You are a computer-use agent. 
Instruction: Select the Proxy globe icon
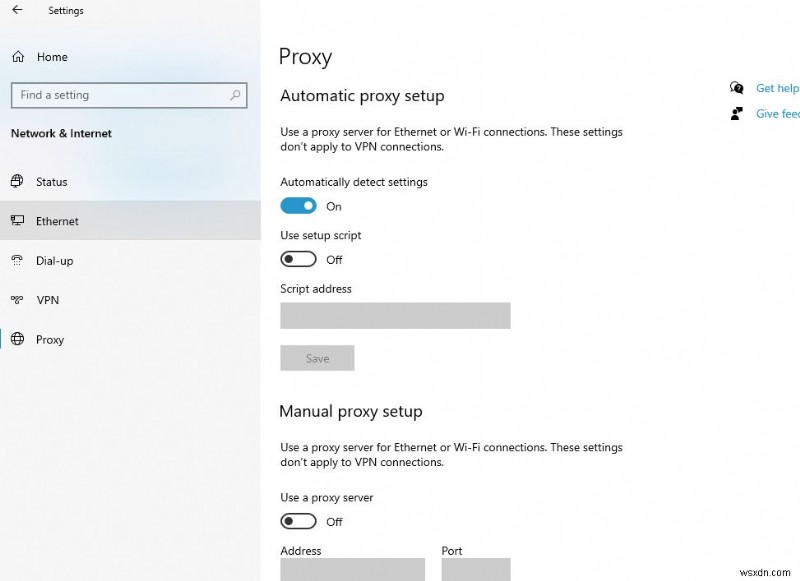(x=18, y=340)
